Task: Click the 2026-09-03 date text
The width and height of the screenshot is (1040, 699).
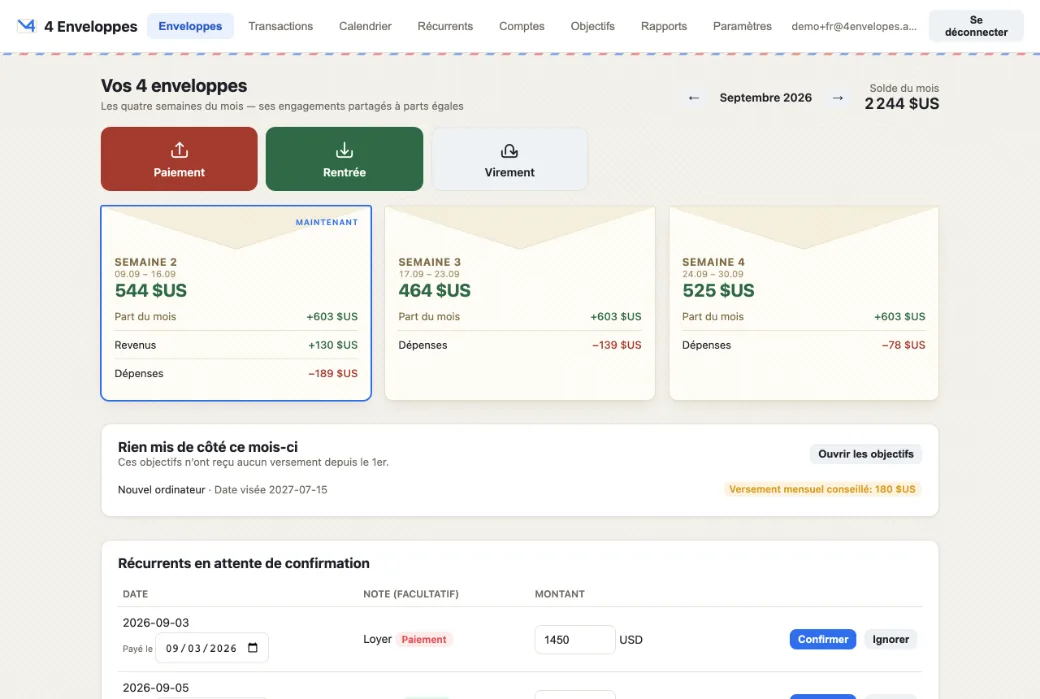Action: [156, 623]
